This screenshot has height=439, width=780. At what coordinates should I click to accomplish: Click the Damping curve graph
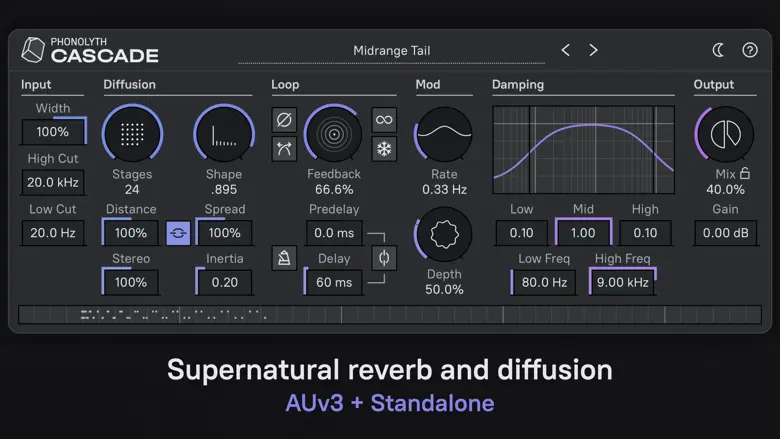pos(584,150)
